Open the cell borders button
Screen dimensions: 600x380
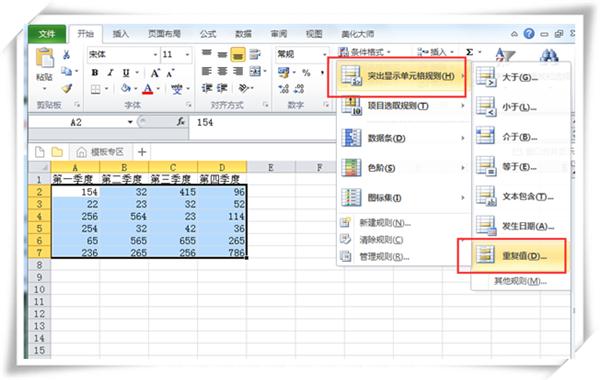point(96,90)
